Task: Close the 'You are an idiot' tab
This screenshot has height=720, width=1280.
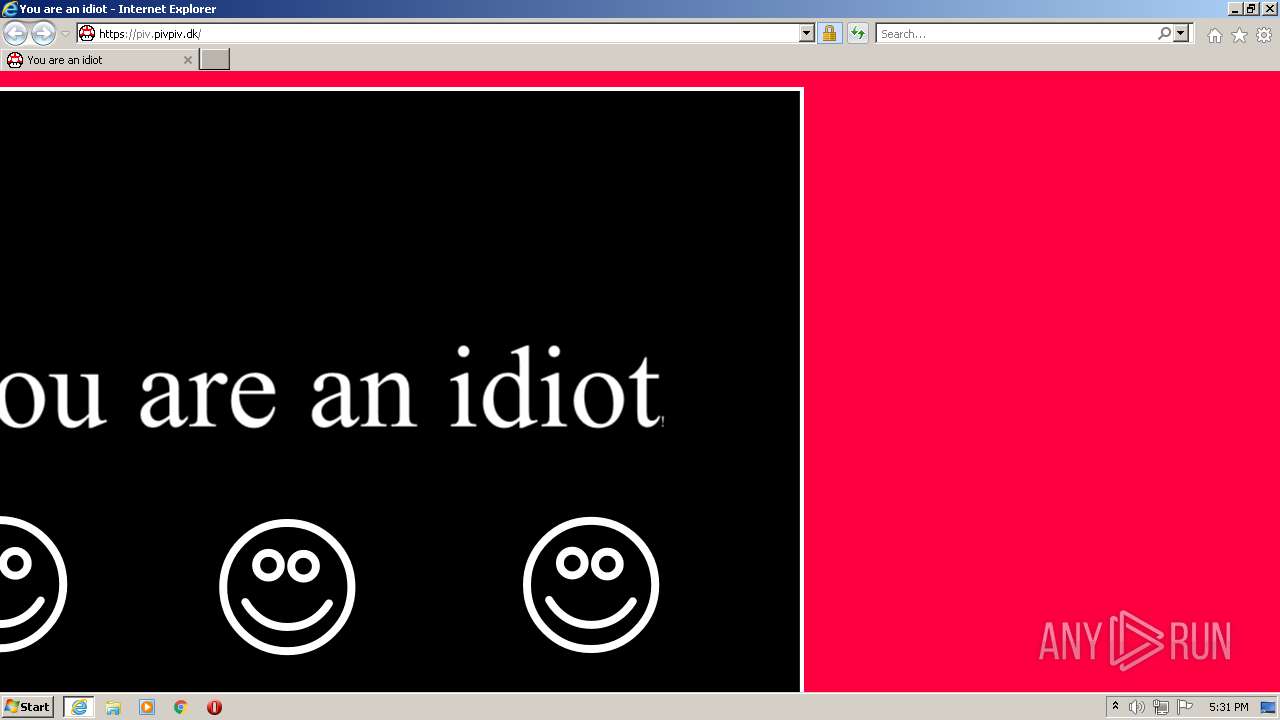Action: 187,60
